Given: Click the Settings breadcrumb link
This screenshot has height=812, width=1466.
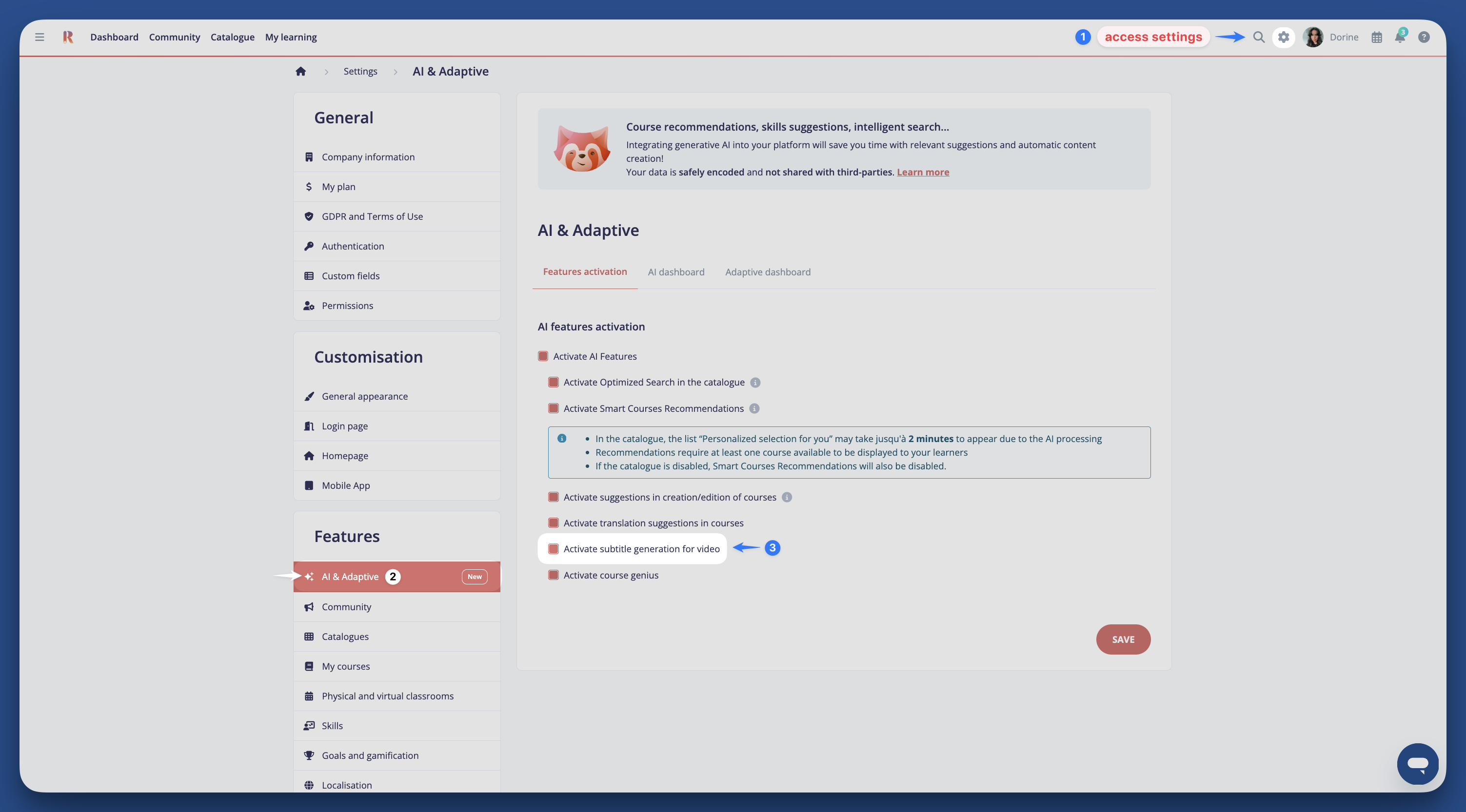Looking at the screenshot, I should (x=360, y=71).
